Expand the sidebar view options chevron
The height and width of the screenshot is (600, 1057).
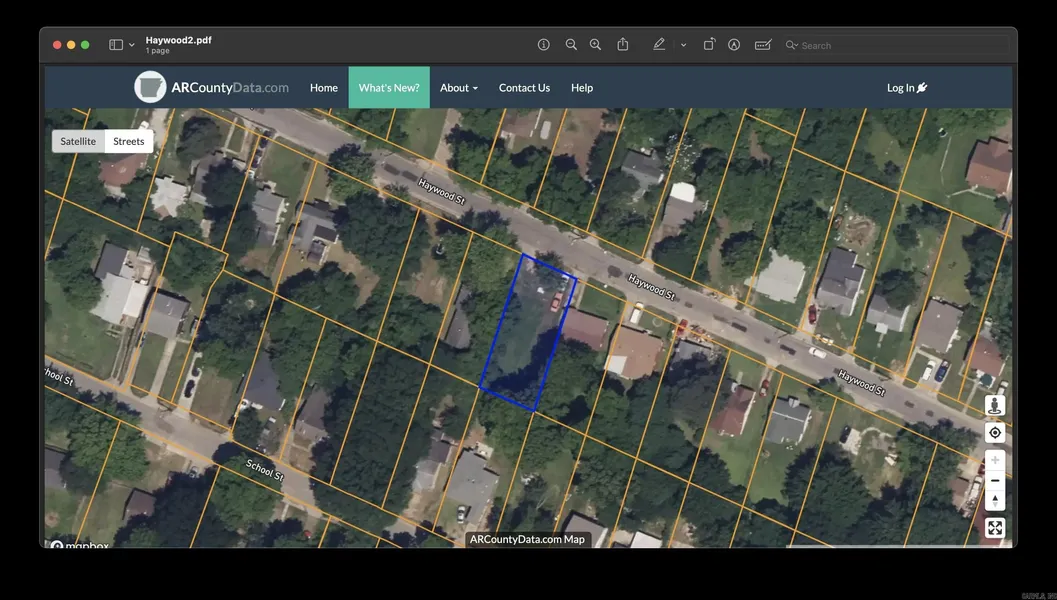point(132,45)
